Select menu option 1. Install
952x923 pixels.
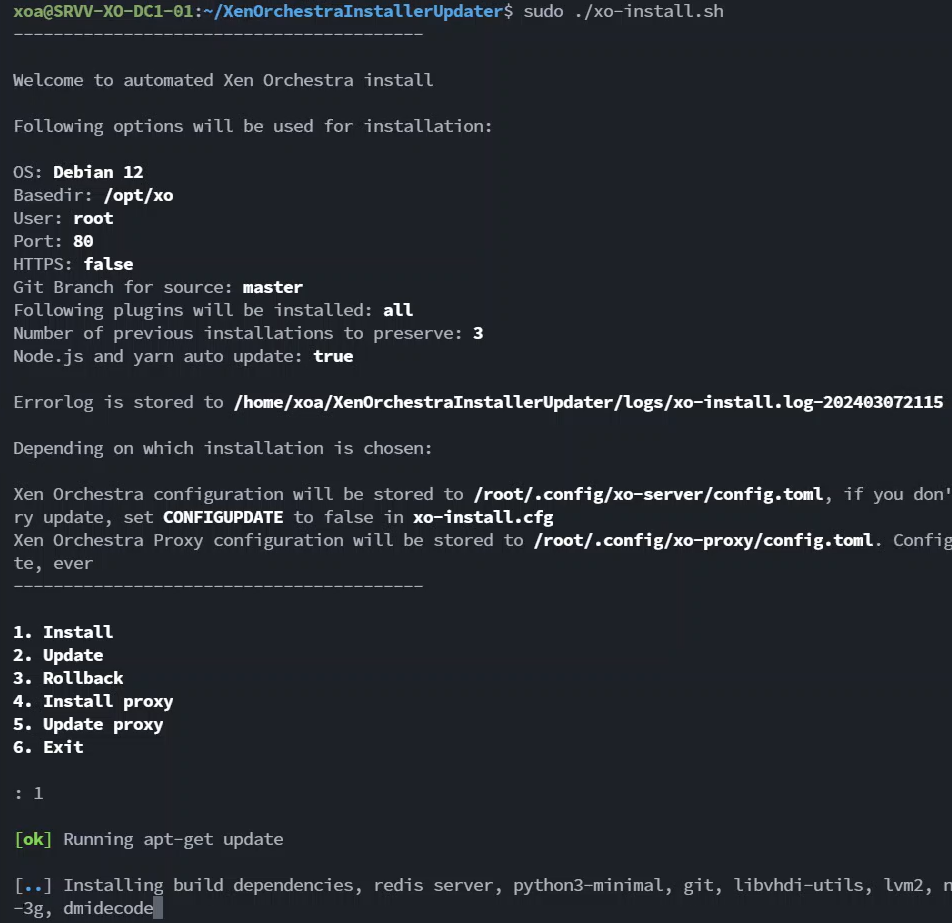(63, 632)
